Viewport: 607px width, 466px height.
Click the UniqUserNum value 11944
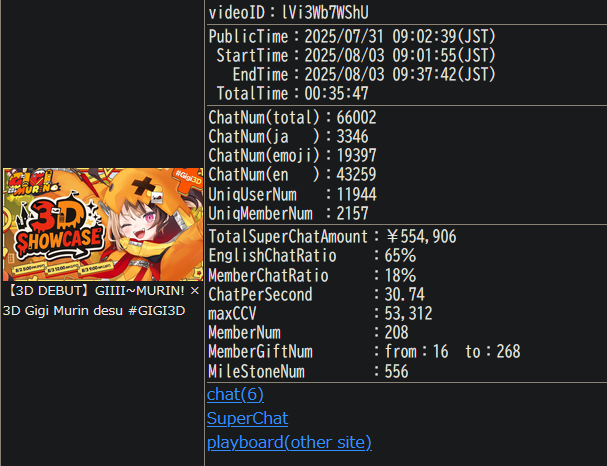pyautogui.click(x=356, y=194)
